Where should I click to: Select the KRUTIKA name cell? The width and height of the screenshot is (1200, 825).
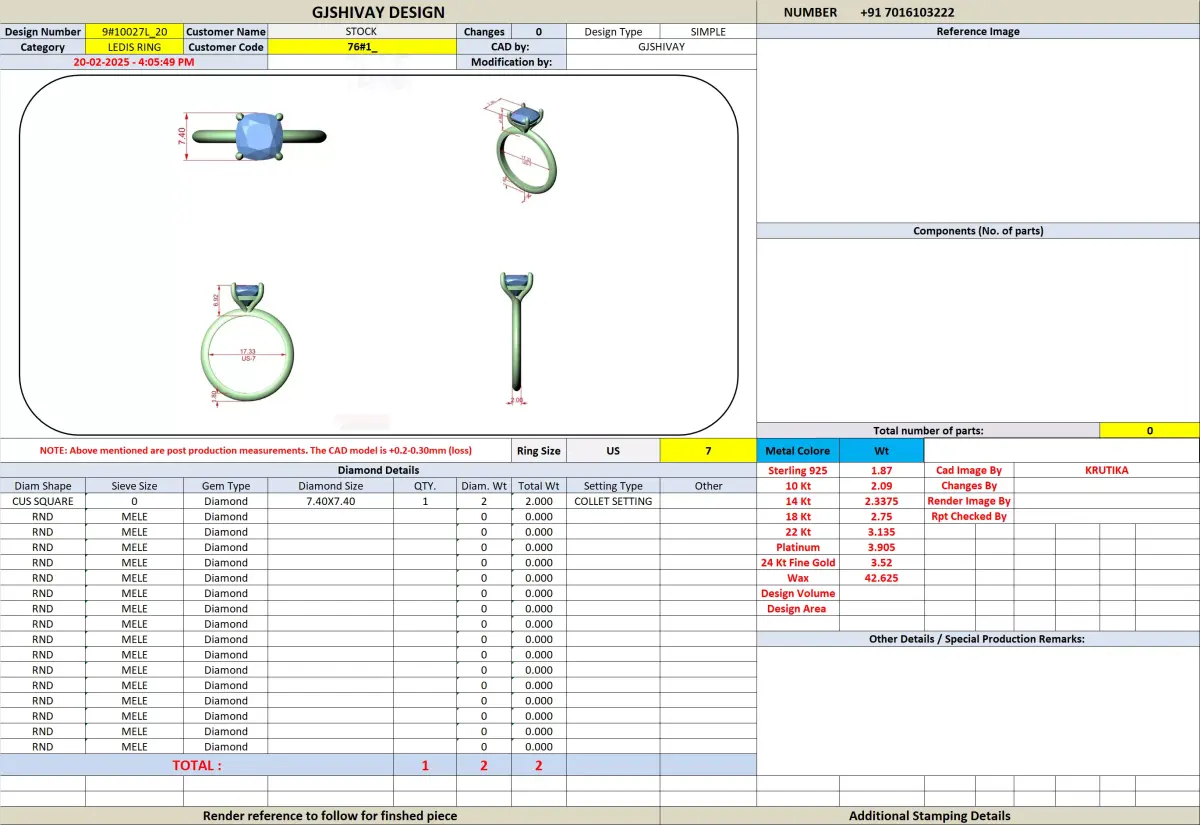click(1107, 470)
